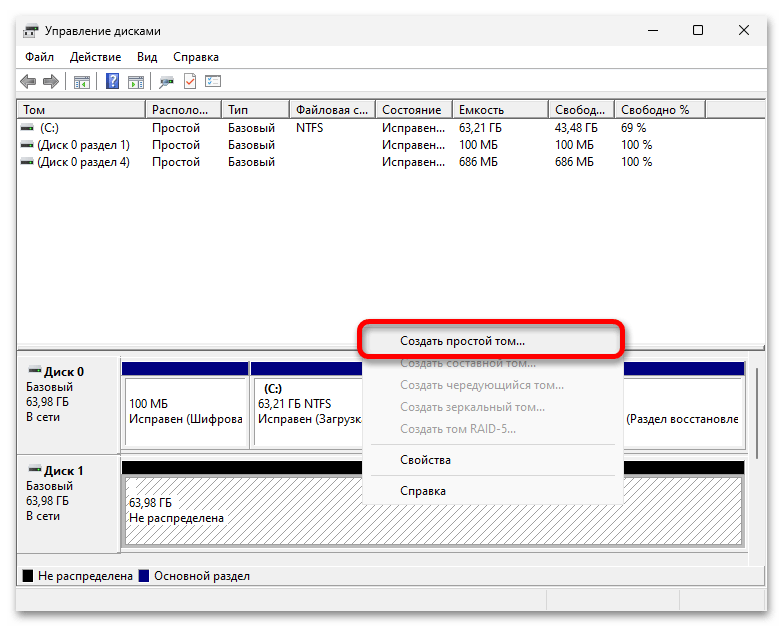783x627 pixels.
Task: Select the Диск 0 disk label
Action: coord(68,405)
